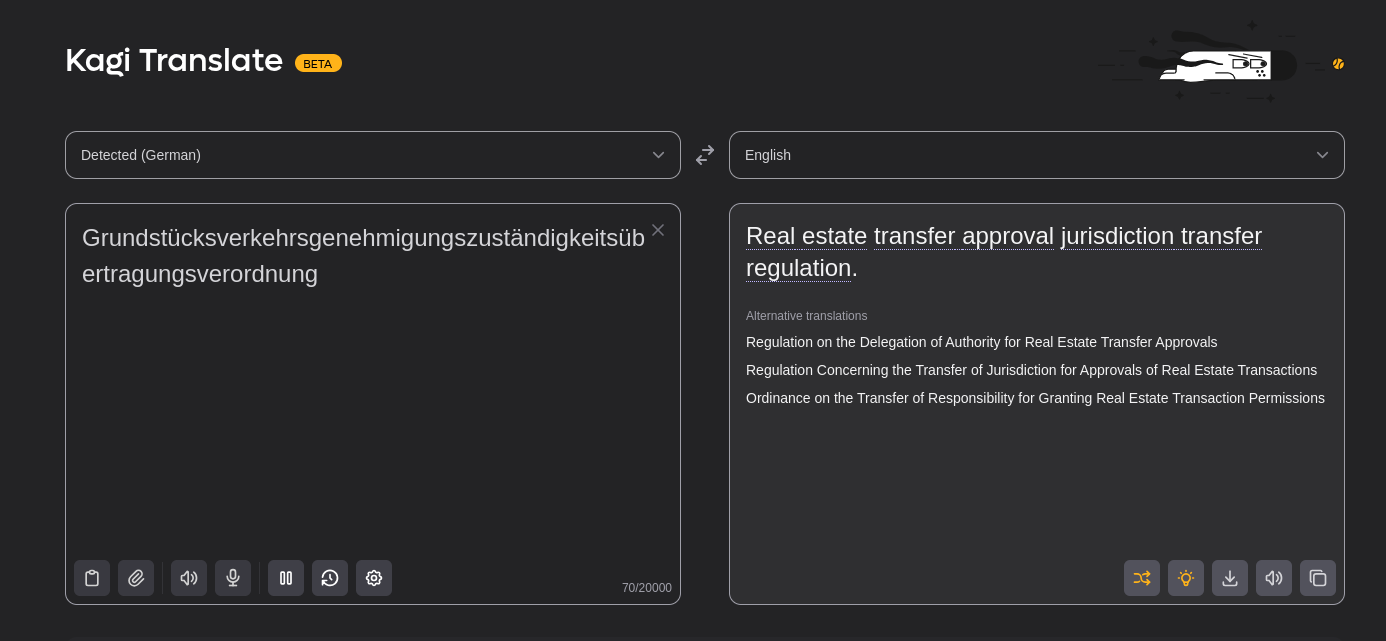Start voice input with microphone icon
Image resolution: width=1386 pixels, height=641 pixels.
click(x=233, y=578)
